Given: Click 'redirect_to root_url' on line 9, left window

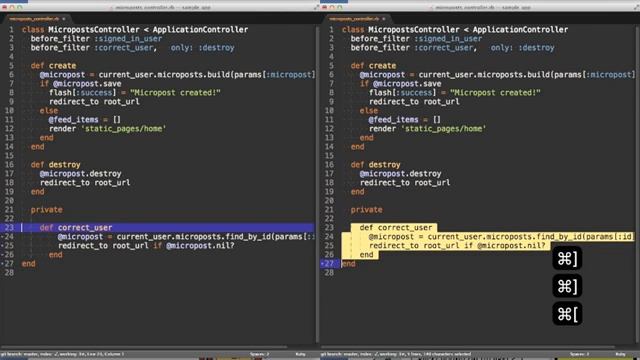Looking at the screenshot, I should pos(94,102).
